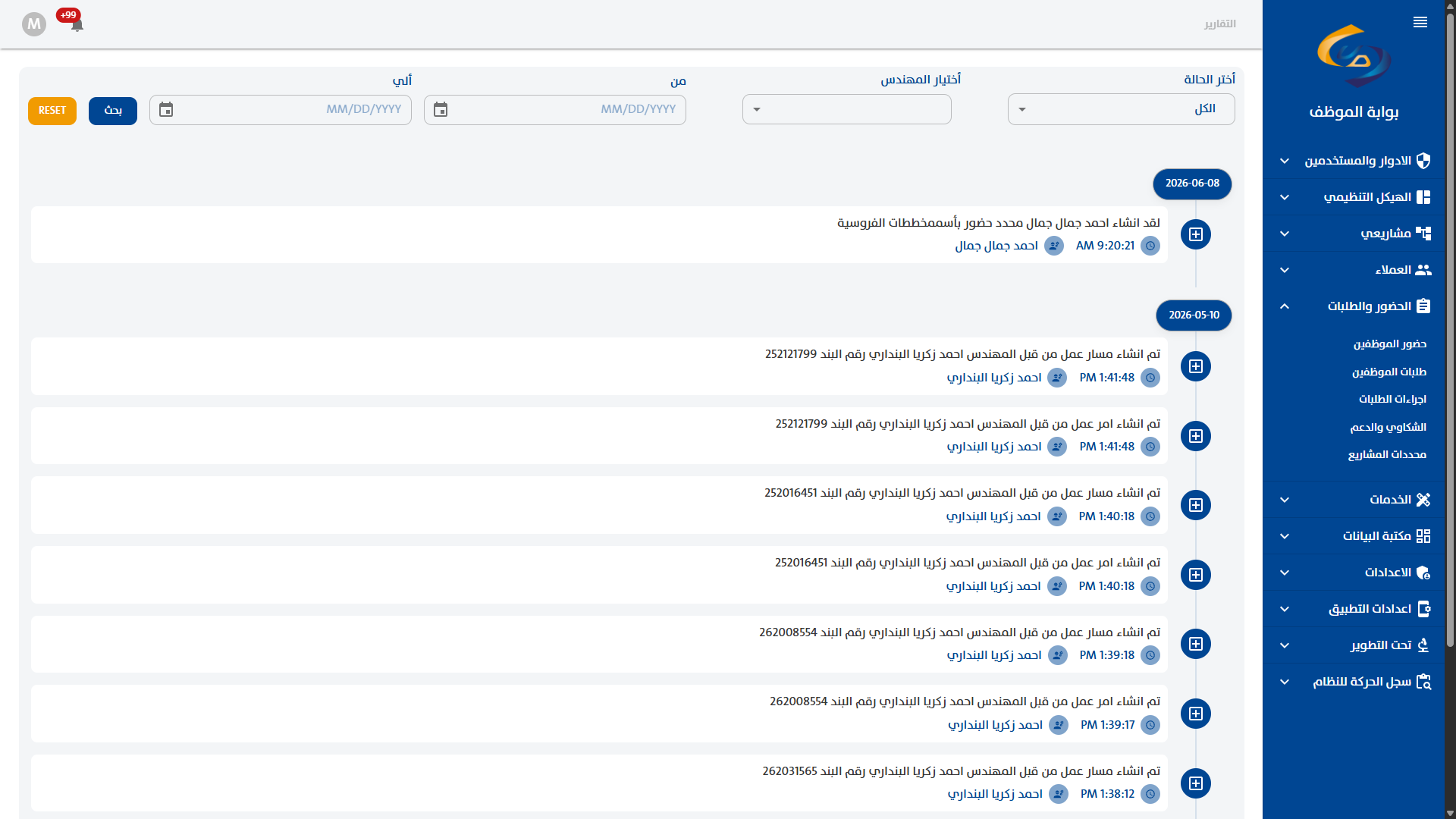Open the M user avatar
This screenshot has width=1456, height=819.
click(34, 24)
